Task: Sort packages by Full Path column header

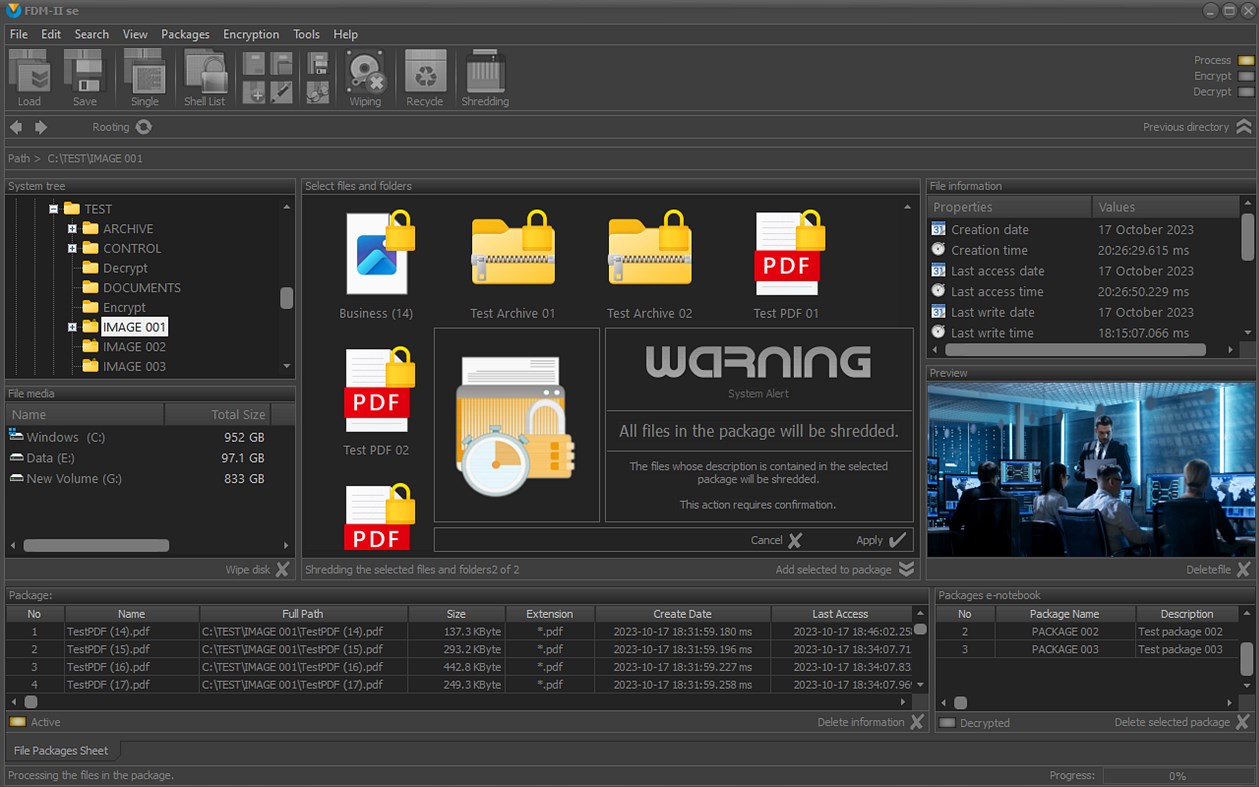Action: click(303, 614)
